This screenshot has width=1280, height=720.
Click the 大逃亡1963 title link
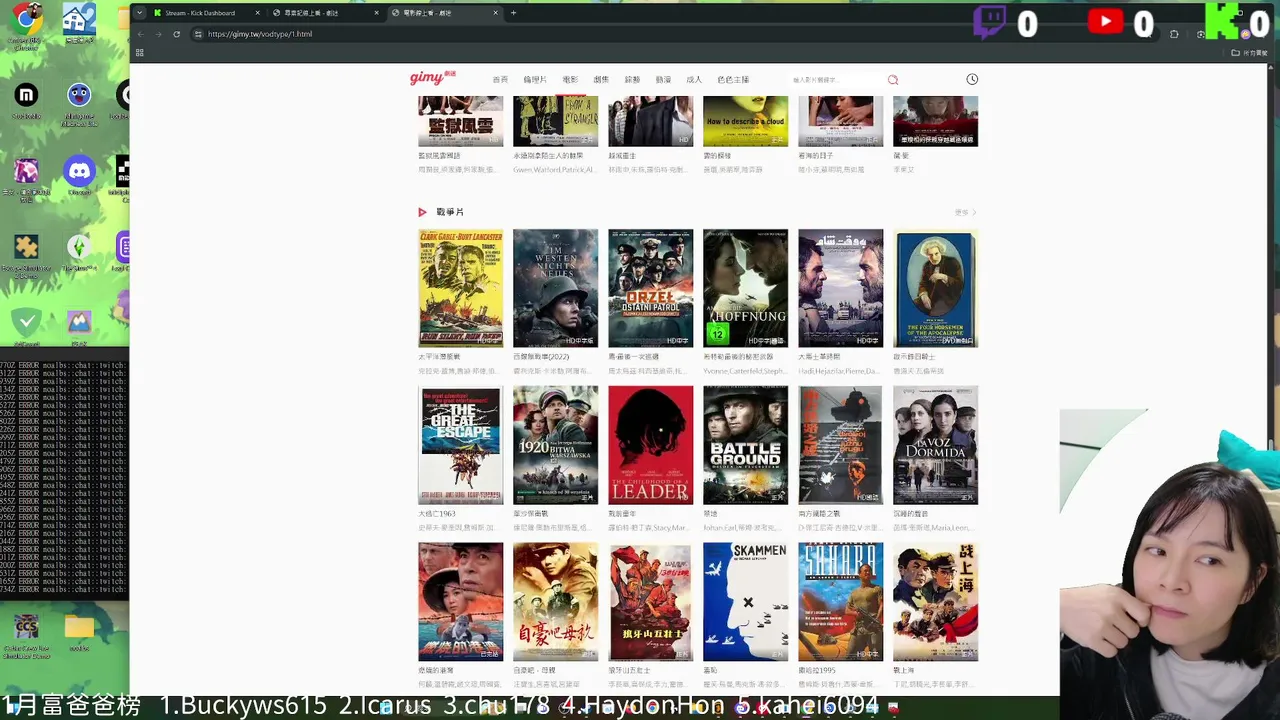[437, 514]
